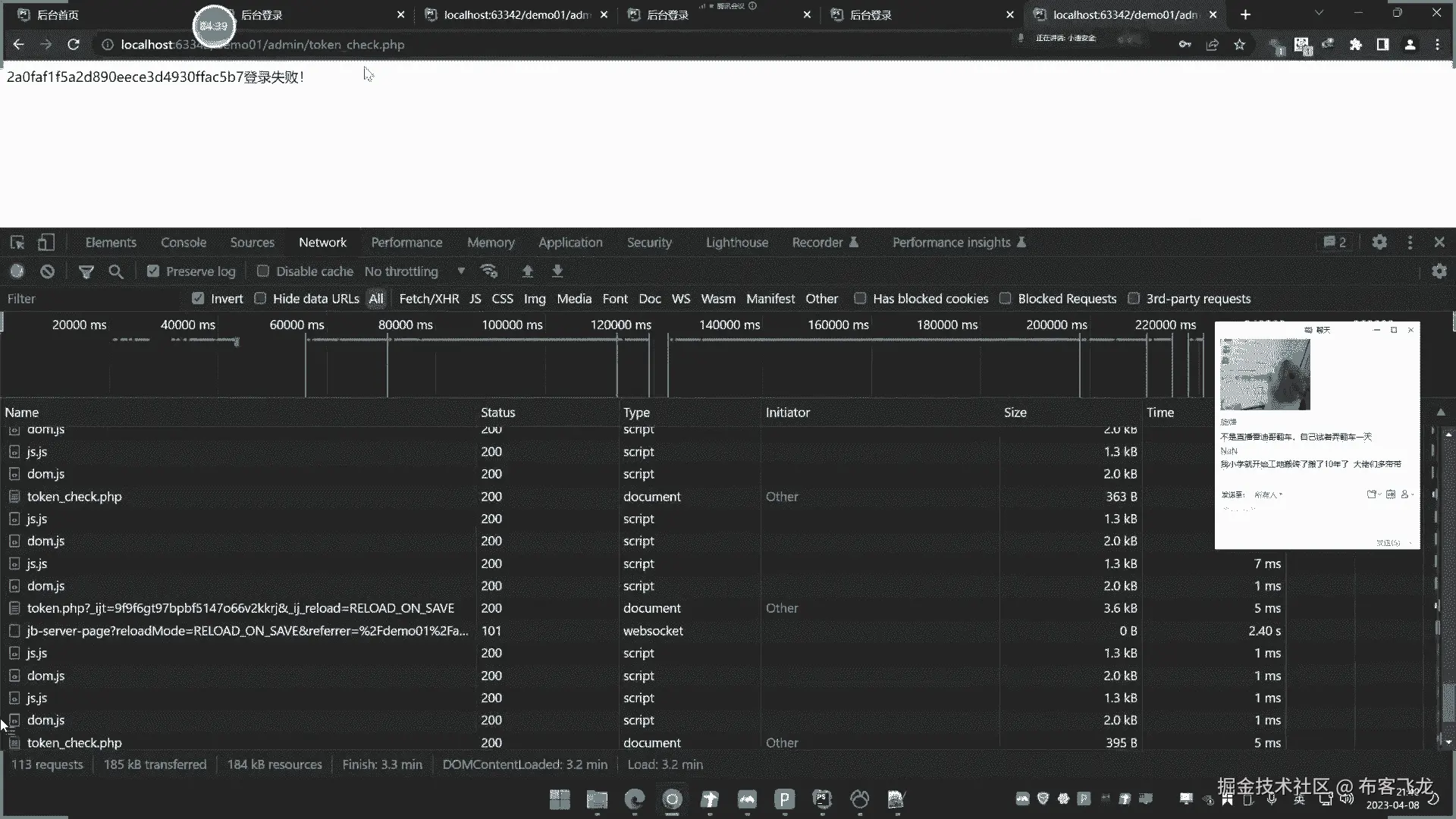1456x819 pixels.
Task: Toggle the network filter funnel icon
Action: click(86, 271)
